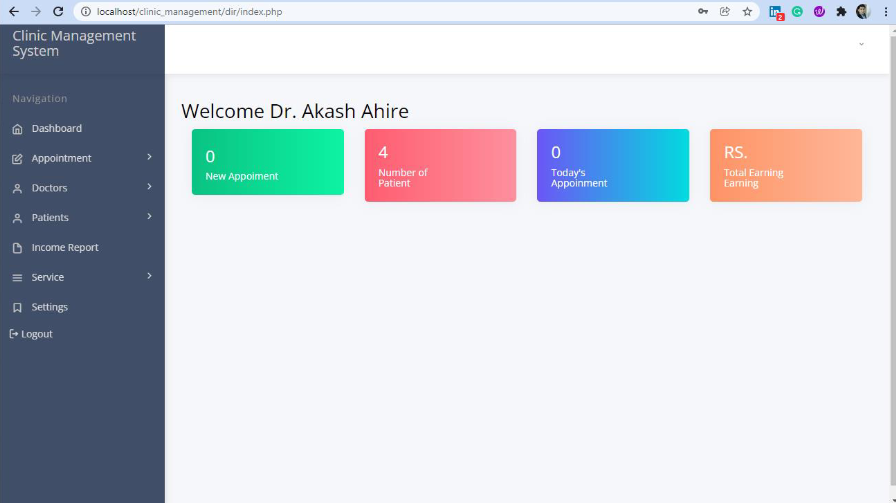Open the user dropdown in top header
The image size is (896, 503).
[x=861, y=44]
